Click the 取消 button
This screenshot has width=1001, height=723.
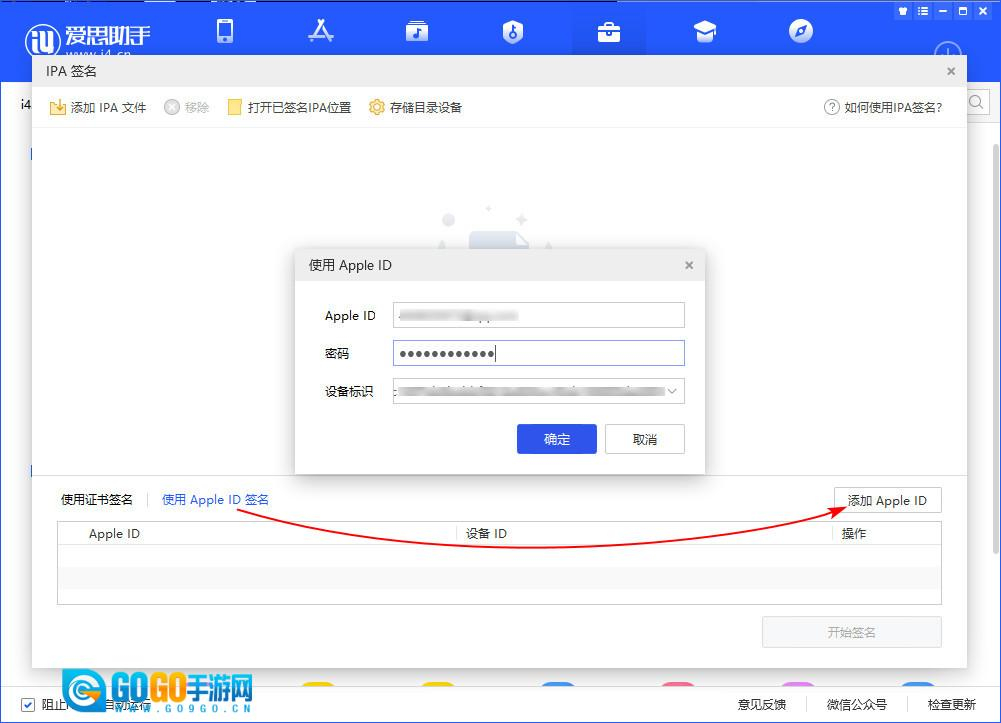point(645,439)
